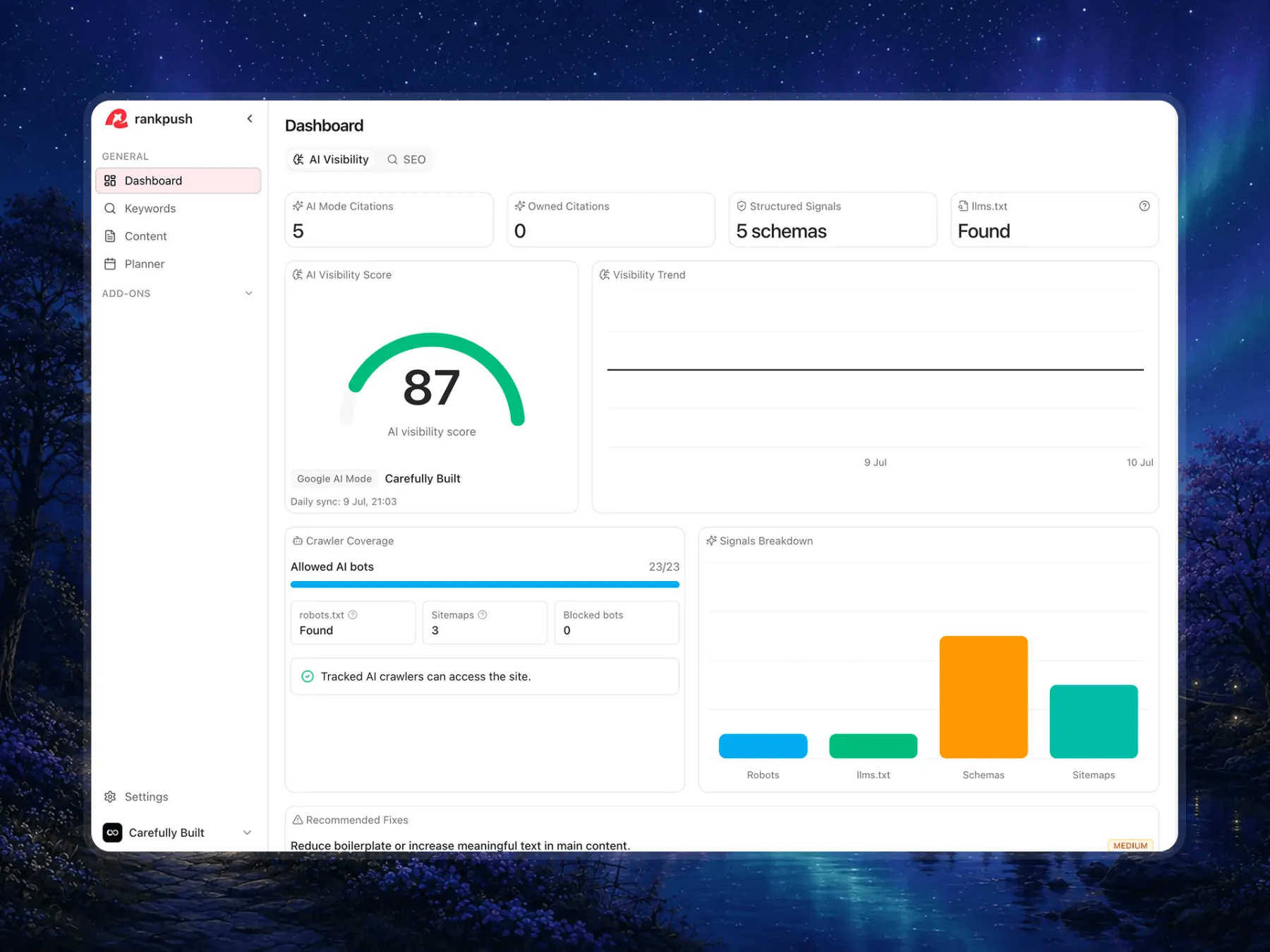The image size is (1270, 952).
Task: Click the Allowed AI bots progress bar
Action: click(485, 585)
